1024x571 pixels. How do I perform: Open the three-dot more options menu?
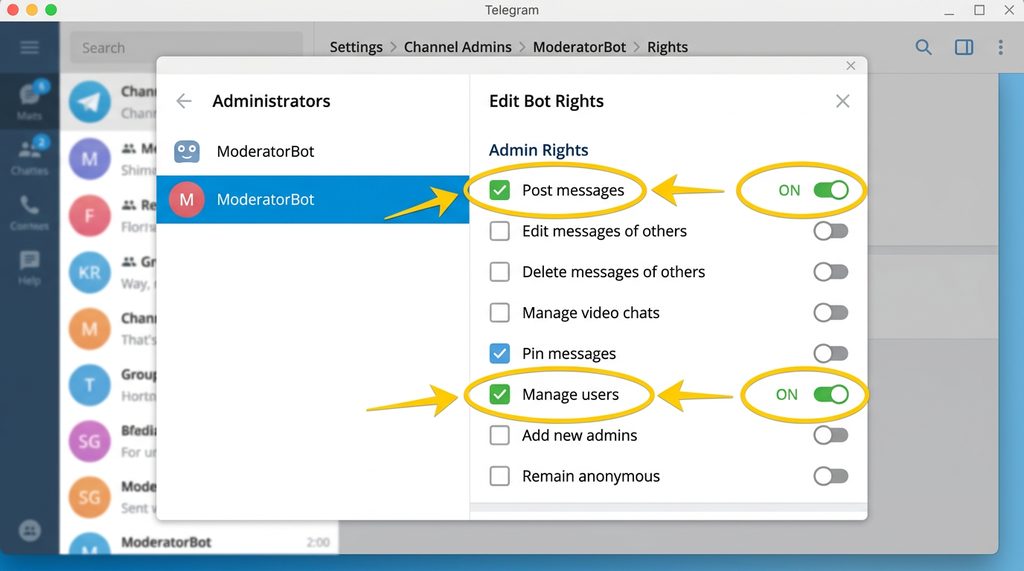pyautogui.click(x=1000, y=47)
